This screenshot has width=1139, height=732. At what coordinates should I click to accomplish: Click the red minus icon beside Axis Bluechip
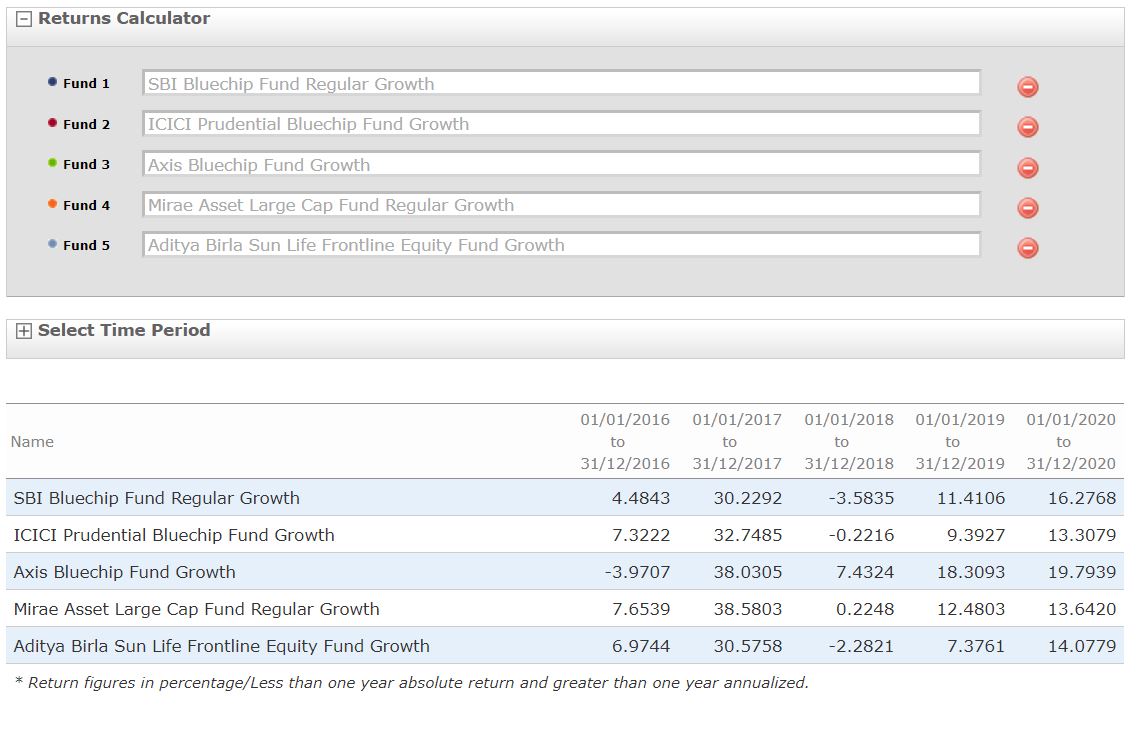(1027, 168)
